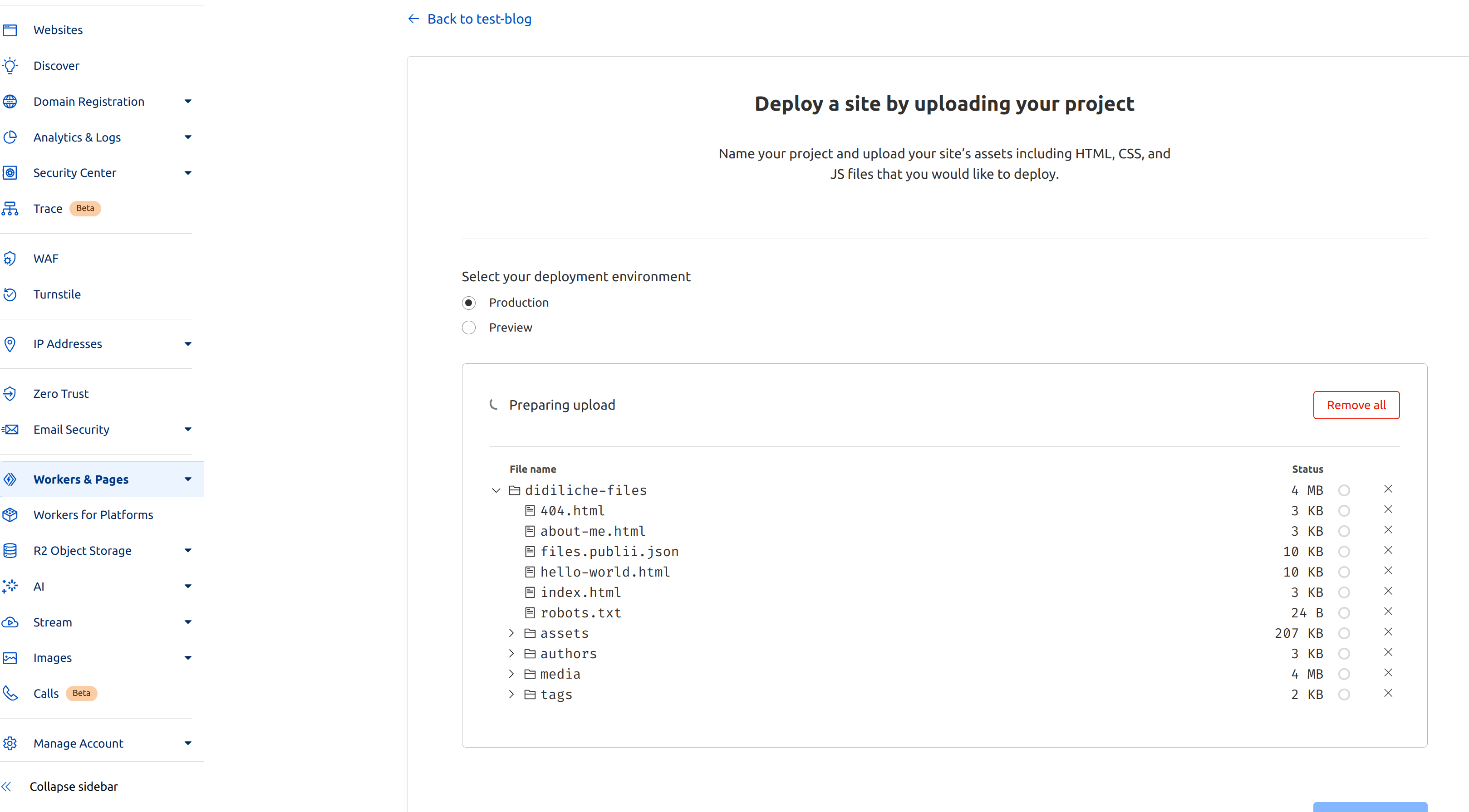Click the Turnstile icon in sidebar

click(10, 294)
